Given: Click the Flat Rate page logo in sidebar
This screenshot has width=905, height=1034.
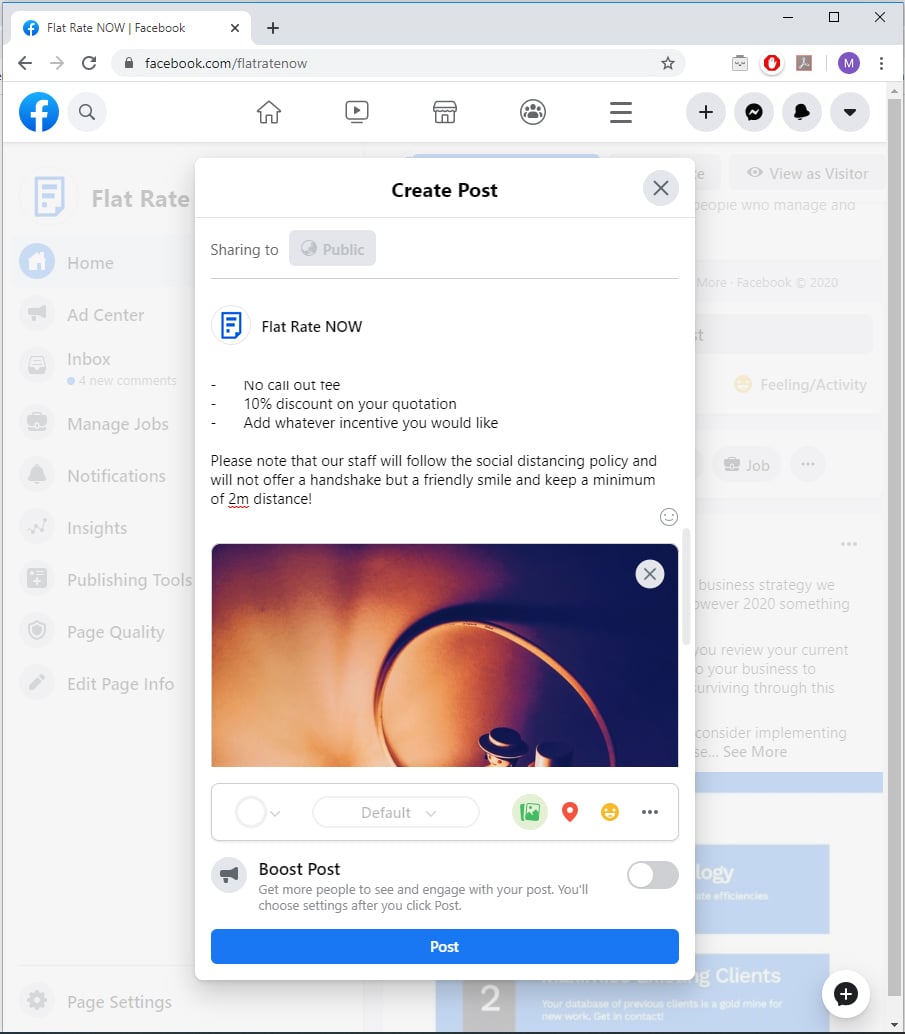Looking at the screenshot, I should coord(50,197).
